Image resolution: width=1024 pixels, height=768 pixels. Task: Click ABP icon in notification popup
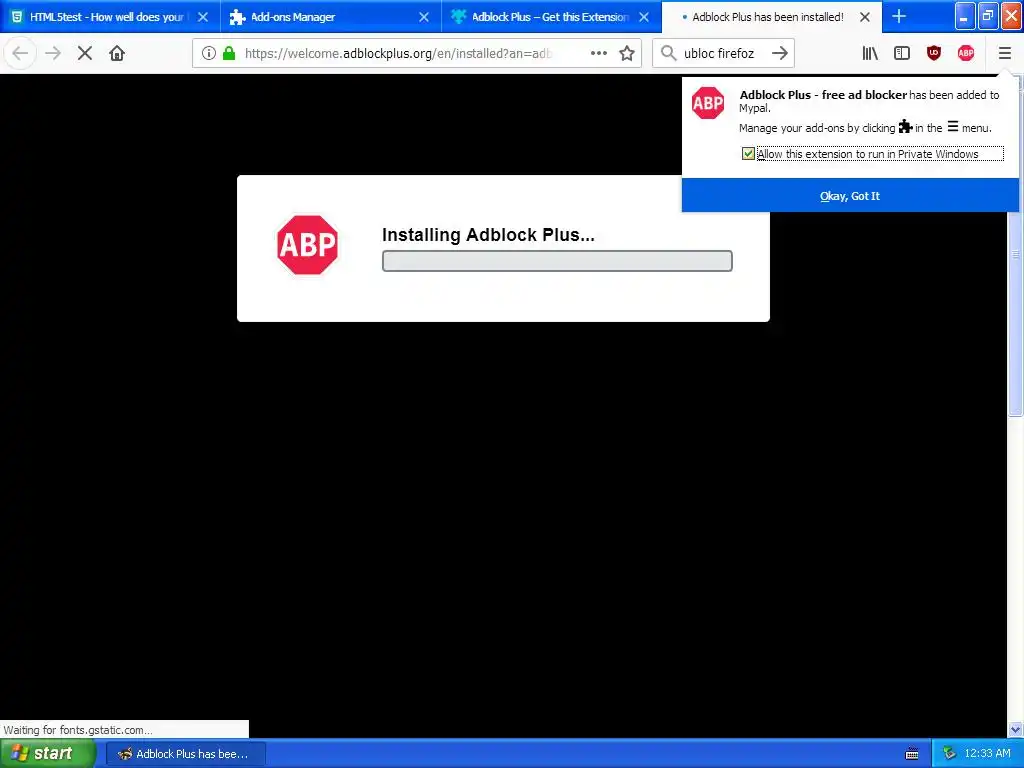(x=708, y=103)
